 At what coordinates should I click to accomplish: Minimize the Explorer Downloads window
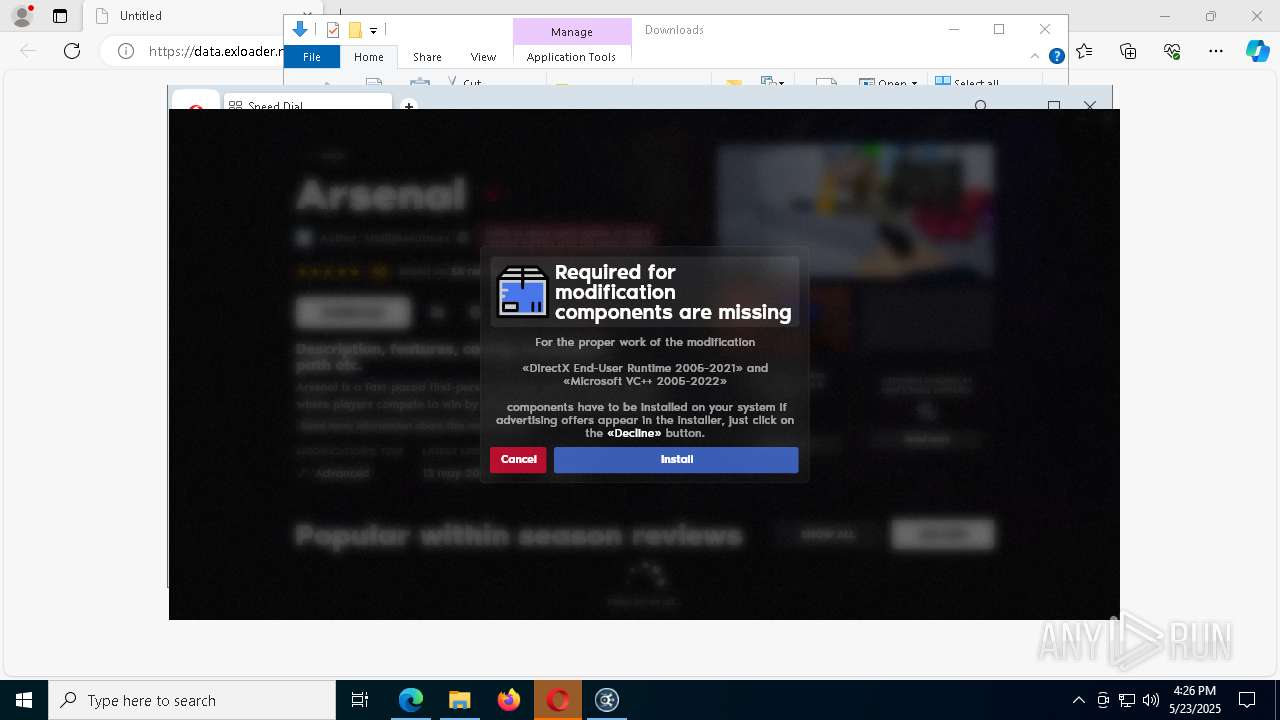(953, 29)
